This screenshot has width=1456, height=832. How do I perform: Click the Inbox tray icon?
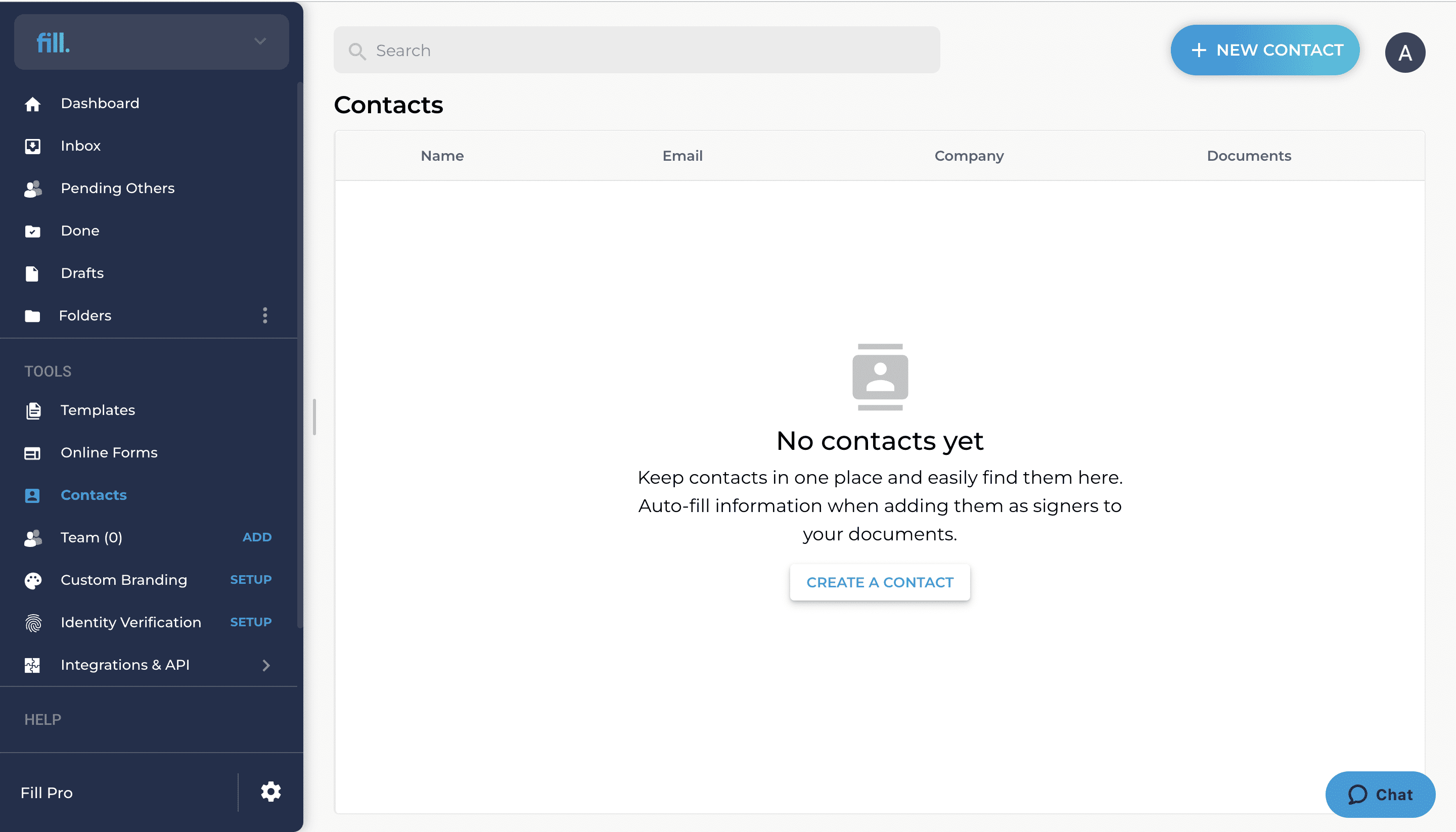click(32, 146)
